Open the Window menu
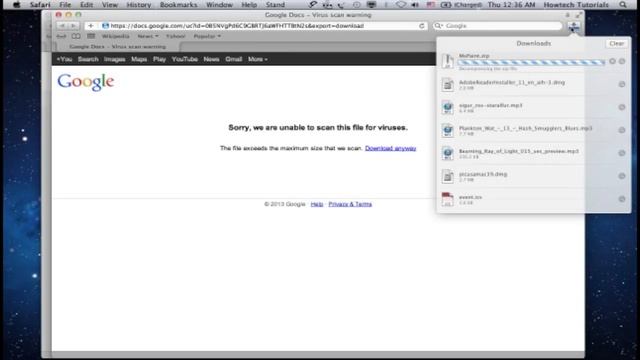Image resolution: width=640 pixels, height=360 pixels. point(219,5)
